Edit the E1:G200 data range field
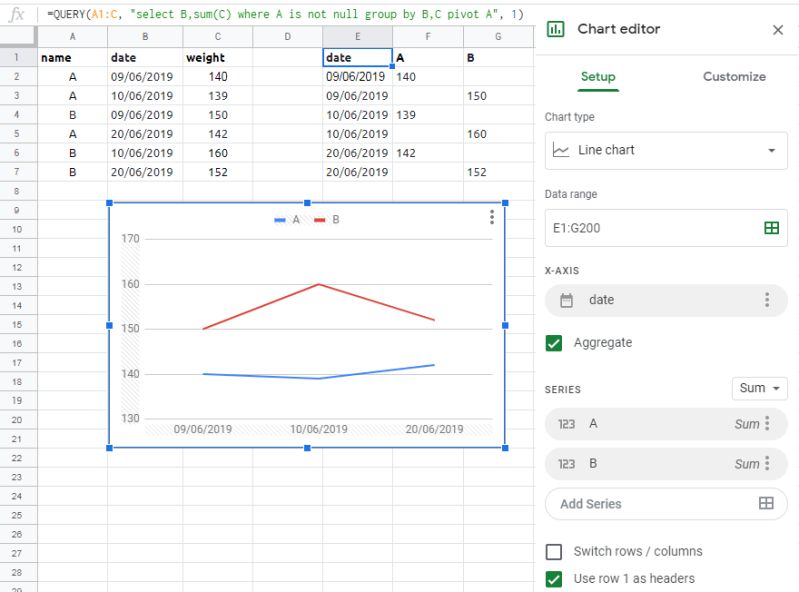Image resolution: width=799 pixels, height=592 pixels. pyautogui.click(x=666, y=228)
